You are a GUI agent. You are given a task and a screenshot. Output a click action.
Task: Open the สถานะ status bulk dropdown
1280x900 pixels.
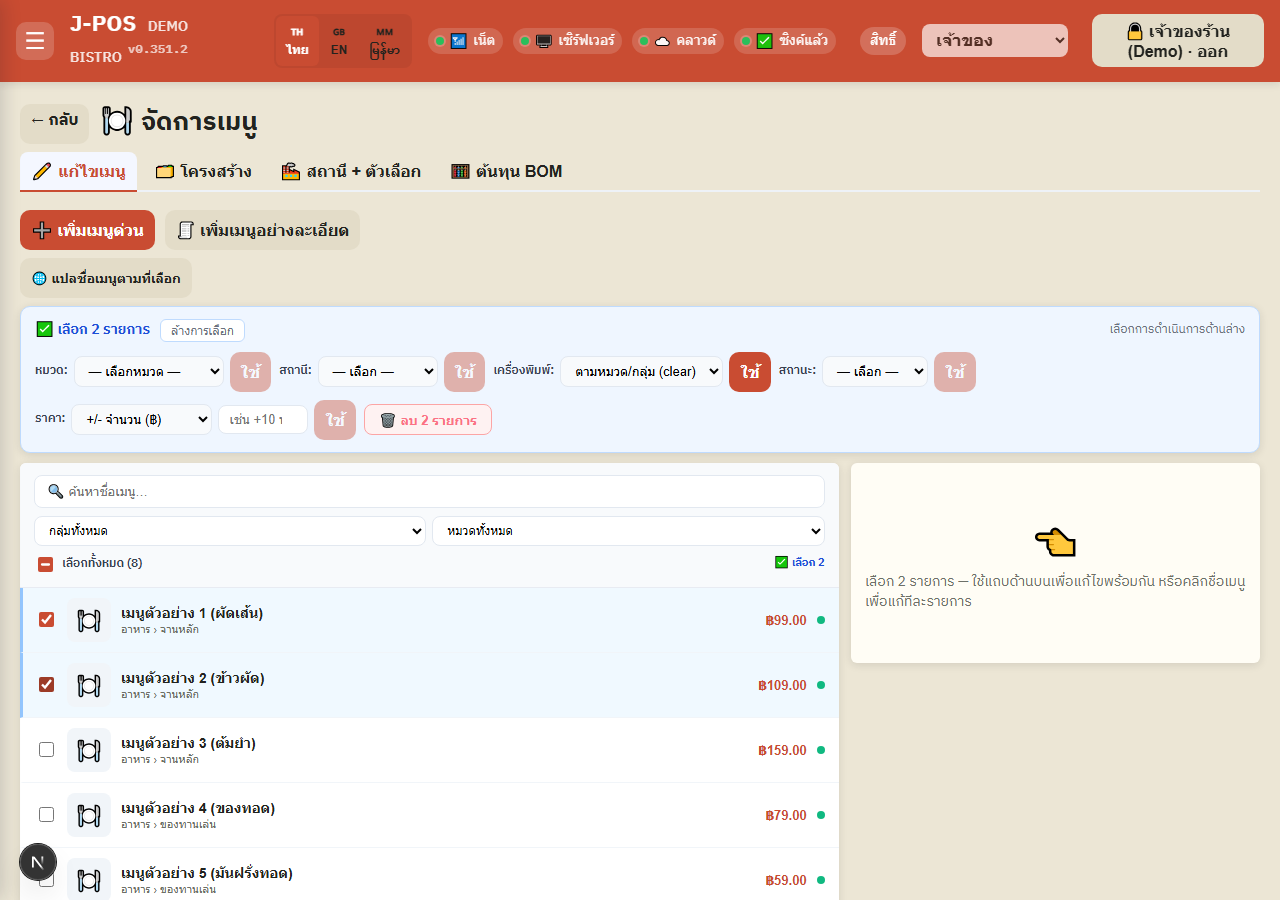point(875,371)
